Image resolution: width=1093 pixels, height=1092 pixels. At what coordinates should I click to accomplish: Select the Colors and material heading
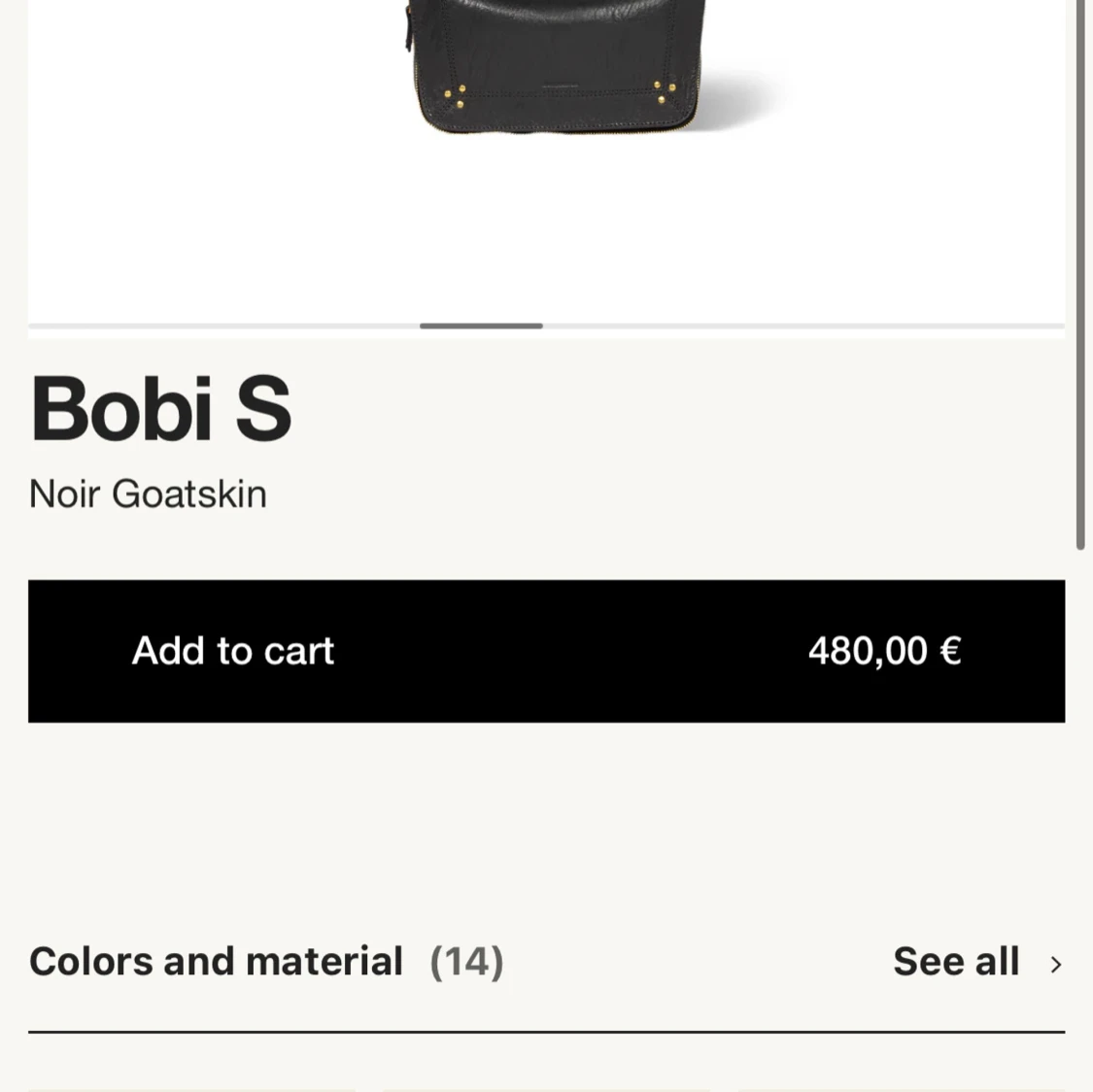coord(216,962)
